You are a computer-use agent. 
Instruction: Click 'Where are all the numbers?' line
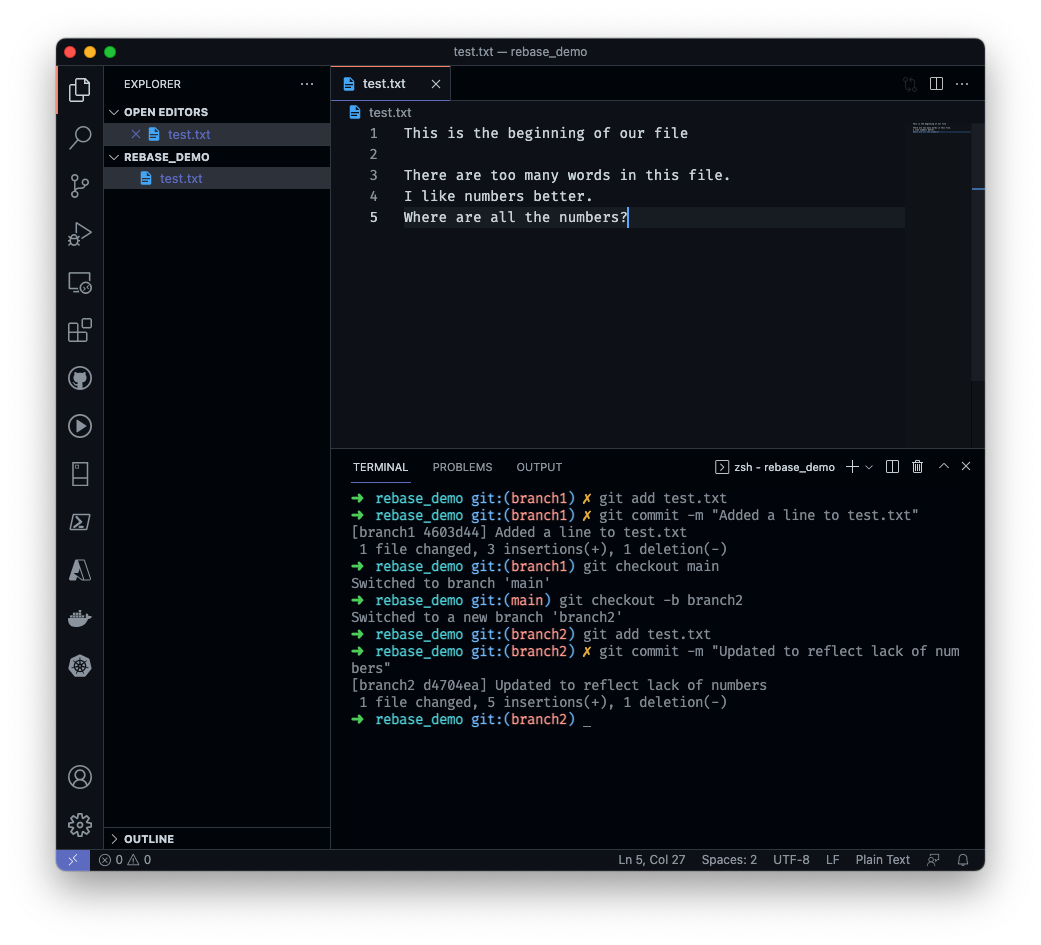pos(516,218)
